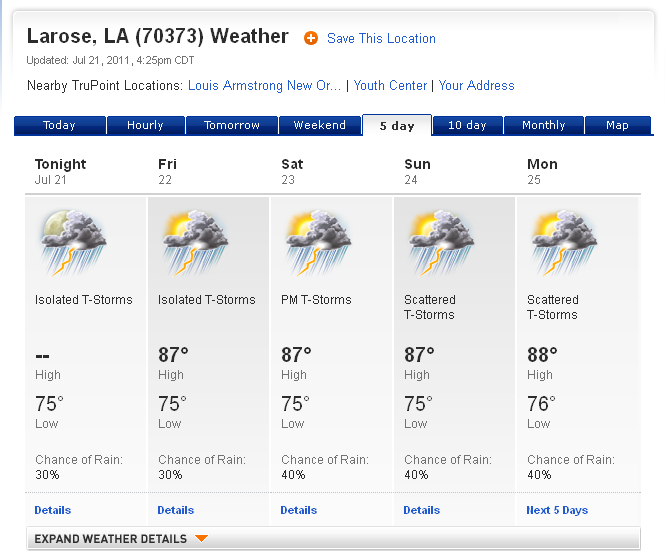Click Sunday's scattered T-storms icon

click(442, 242)
